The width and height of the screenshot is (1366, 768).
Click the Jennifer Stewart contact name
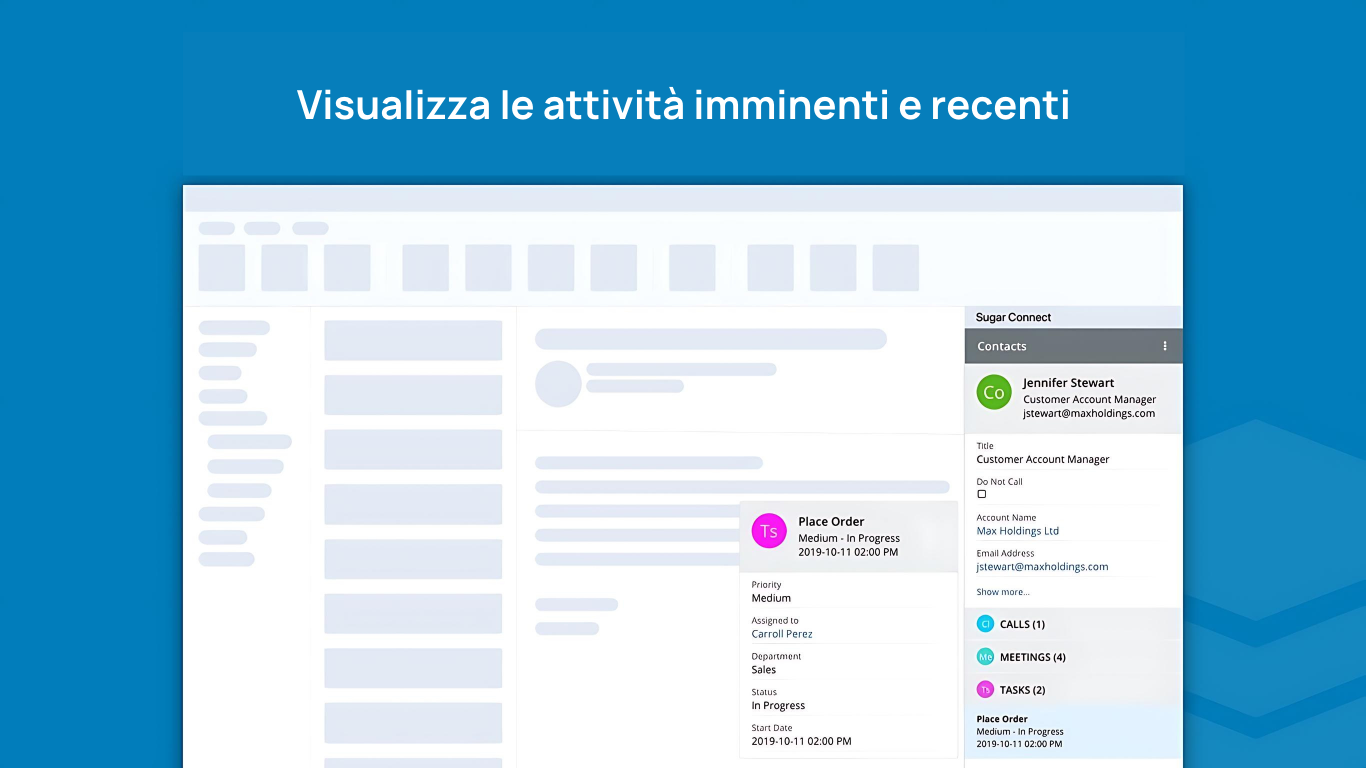point(1068,383)
